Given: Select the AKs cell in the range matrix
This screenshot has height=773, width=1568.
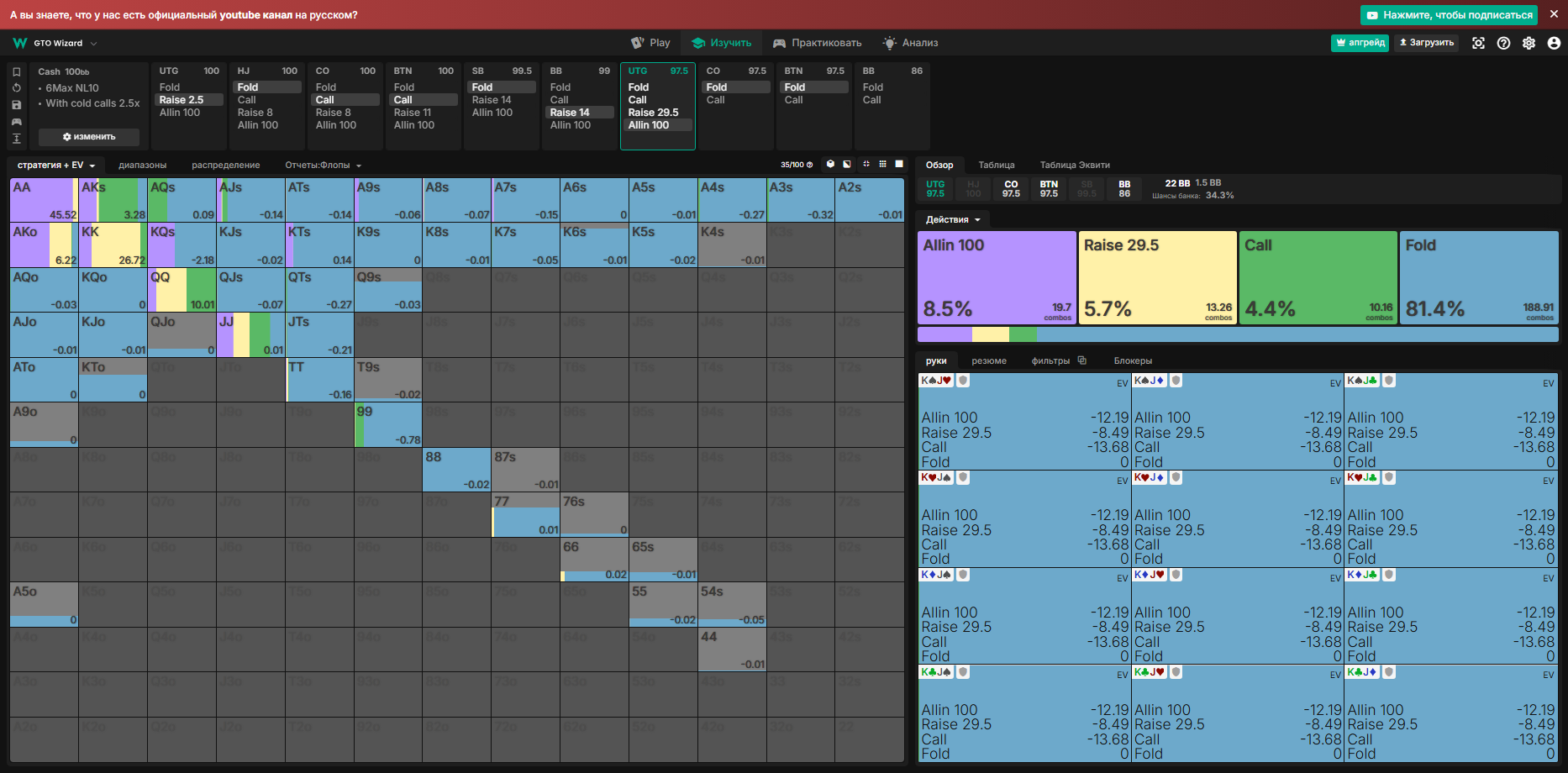Looking at the screenshot, I should coord(113,200).
